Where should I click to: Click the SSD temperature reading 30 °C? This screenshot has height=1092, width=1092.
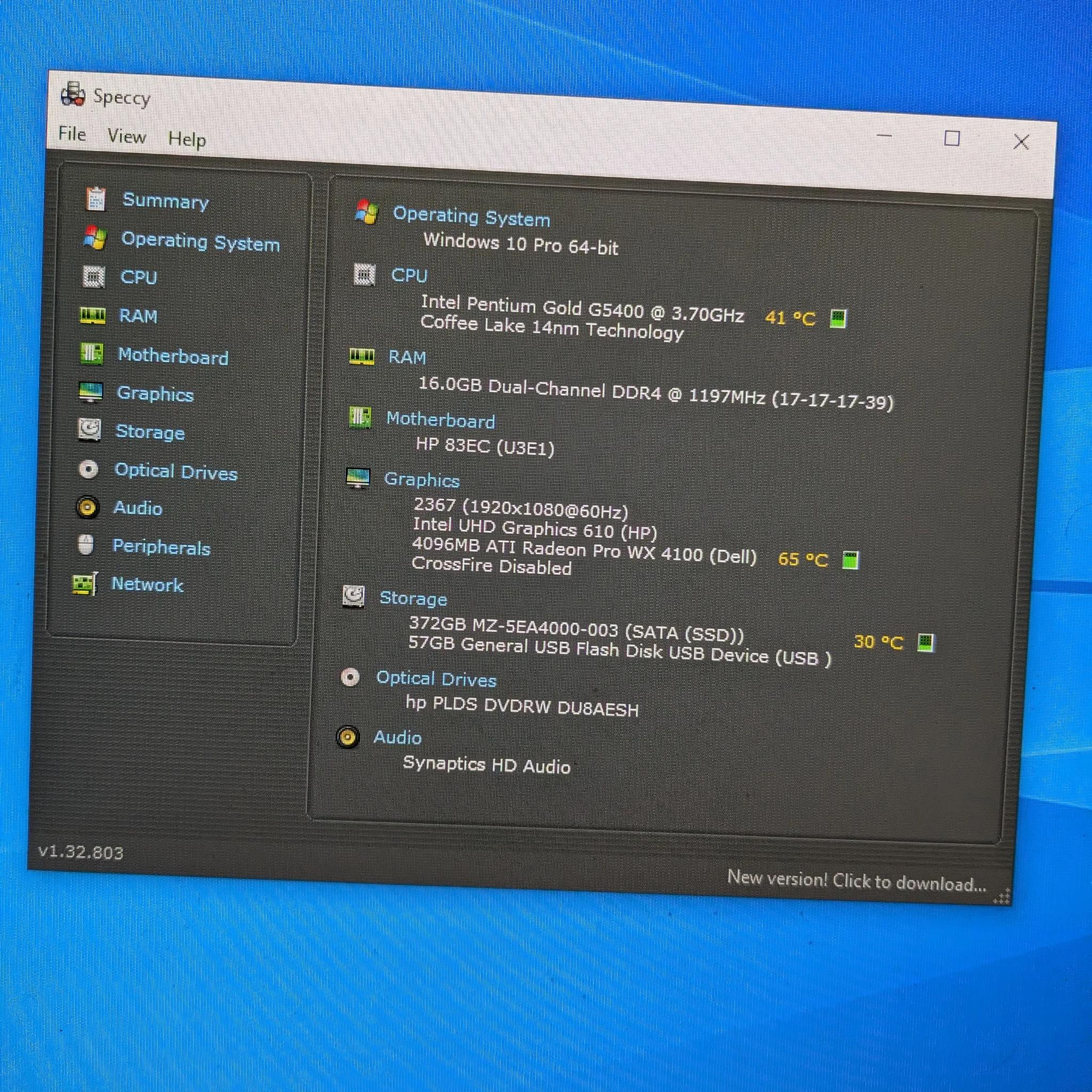(x=878, y=642)
